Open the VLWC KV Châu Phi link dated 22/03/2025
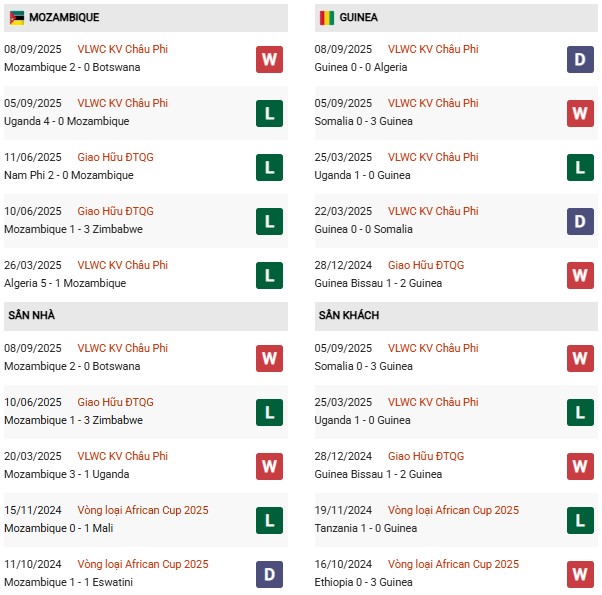The image size is (602, 595). (433, 211)
